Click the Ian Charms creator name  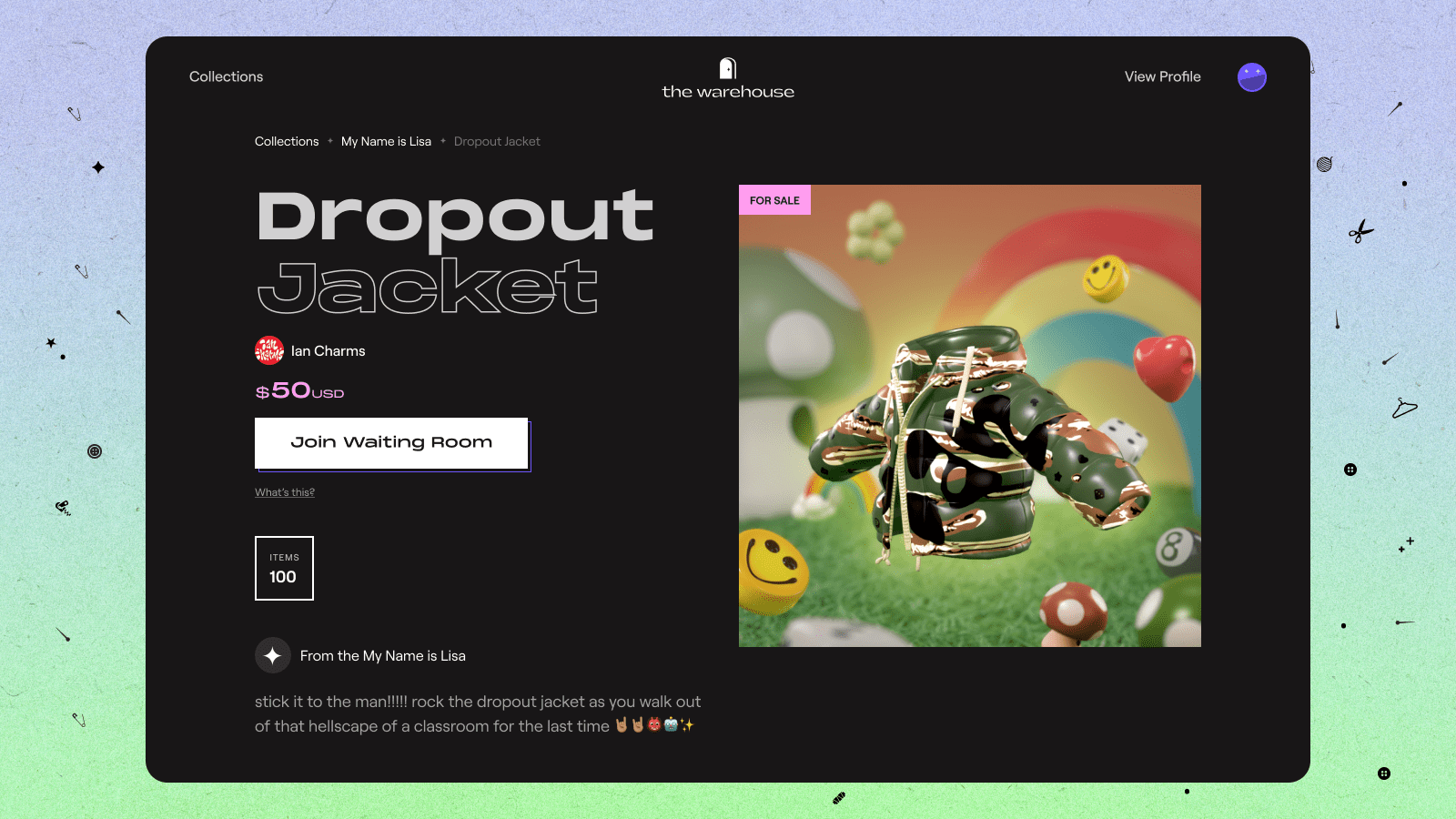click(x=328, y=350)
